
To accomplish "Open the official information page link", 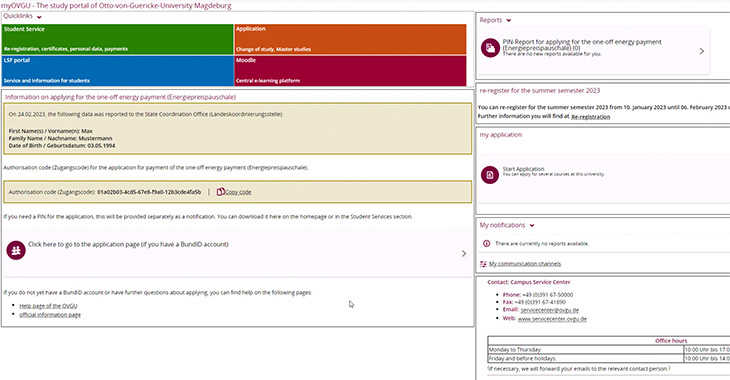I will 50,315.
